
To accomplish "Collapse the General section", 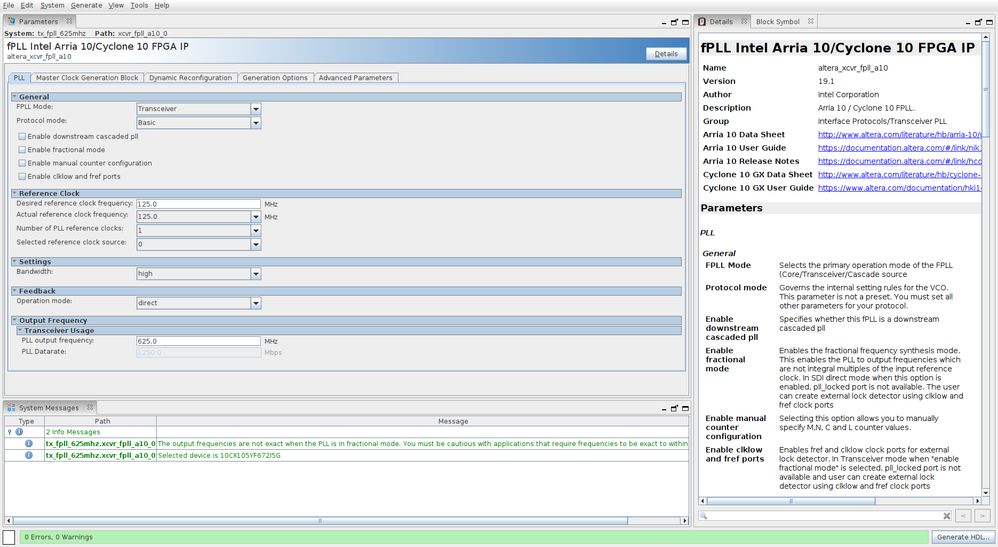I will click(x=14, y=97).
